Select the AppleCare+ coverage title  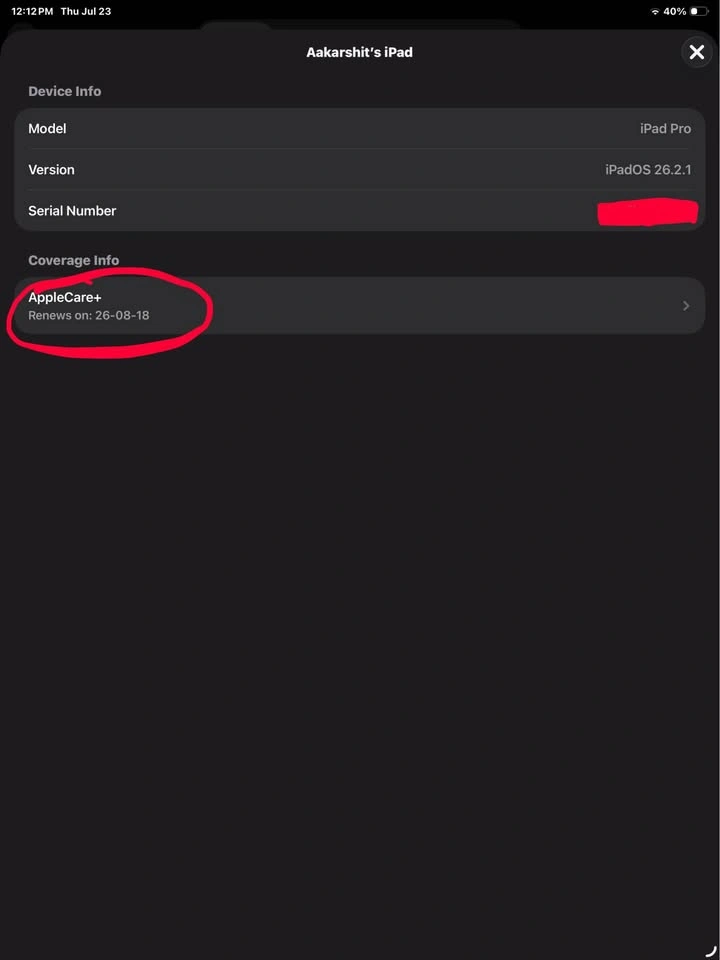65,298
